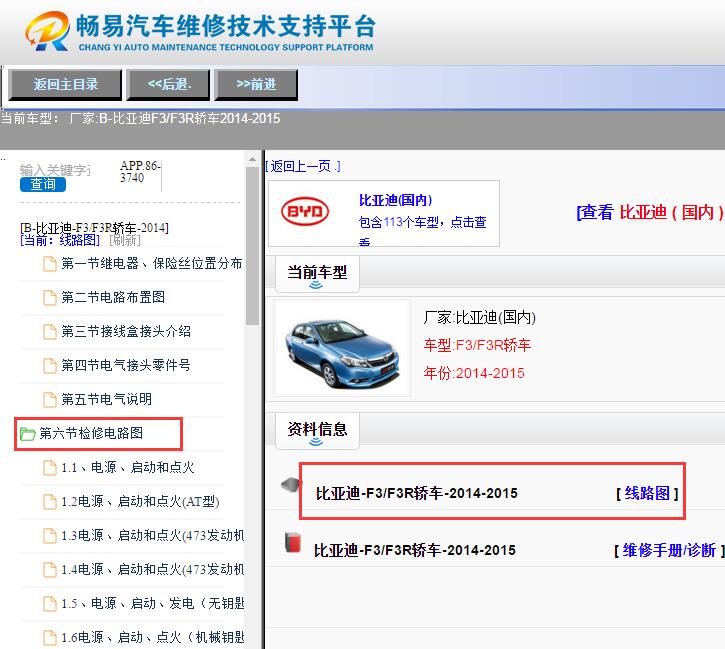725x649 pixels.
Task: Open 第三节接线盒接头介绍 tree item
Action: click(126, 331)
